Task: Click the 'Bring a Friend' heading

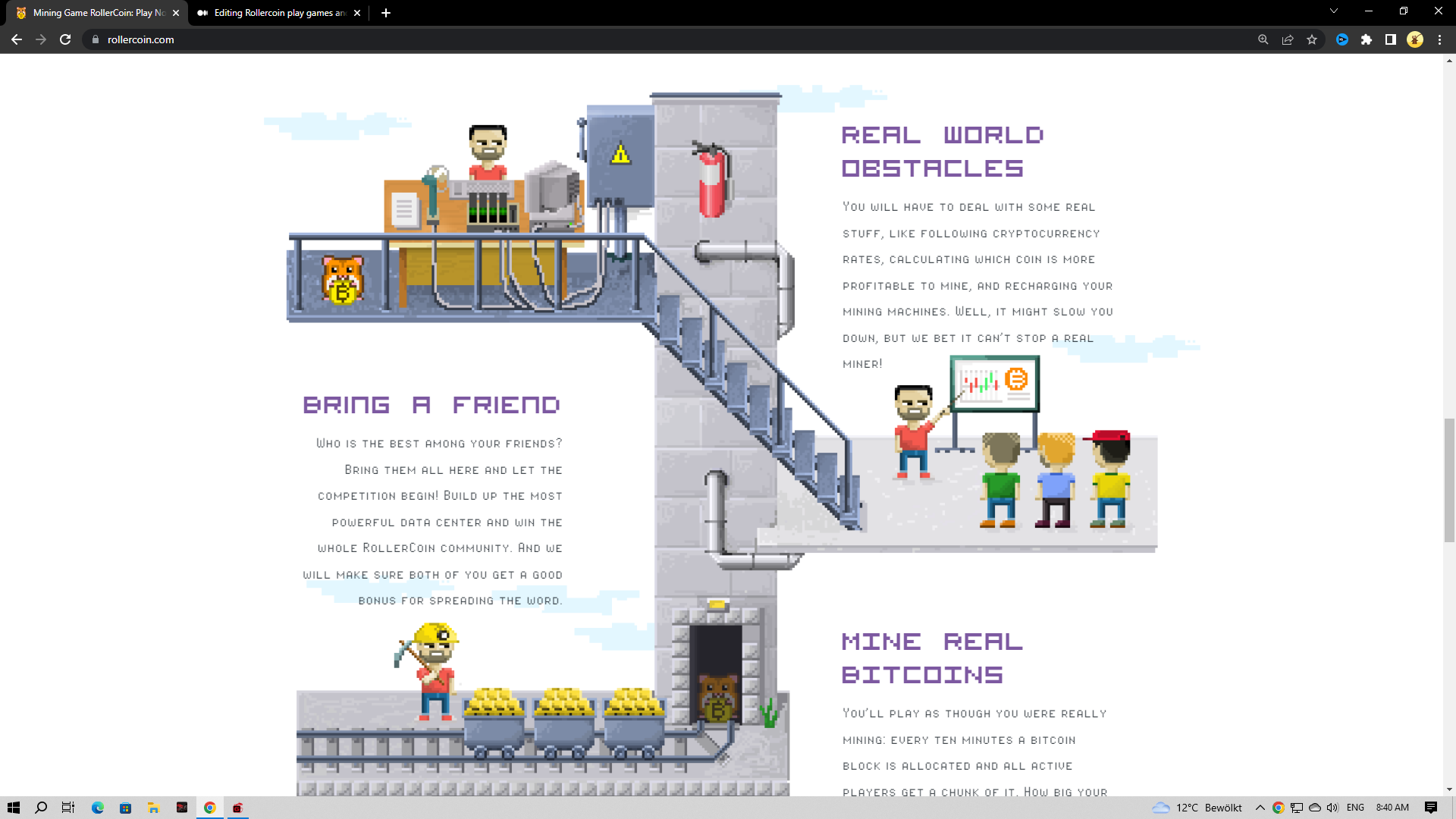Action: click(x=431, y=405)
